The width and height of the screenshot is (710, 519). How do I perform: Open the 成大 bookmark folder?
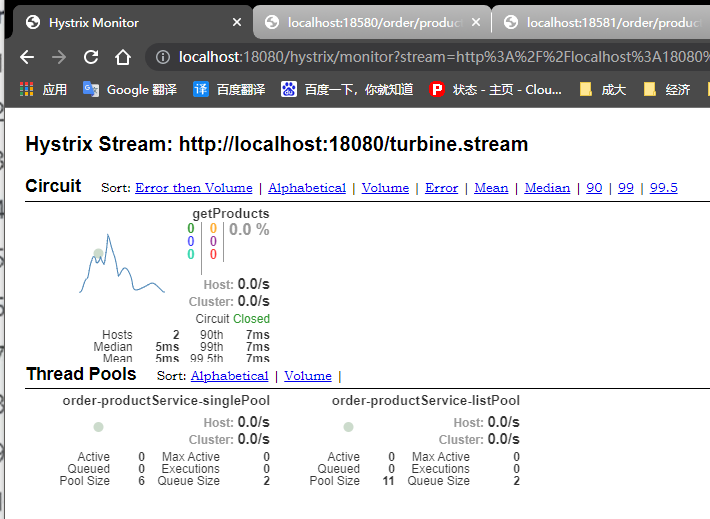tap(603, 89)
